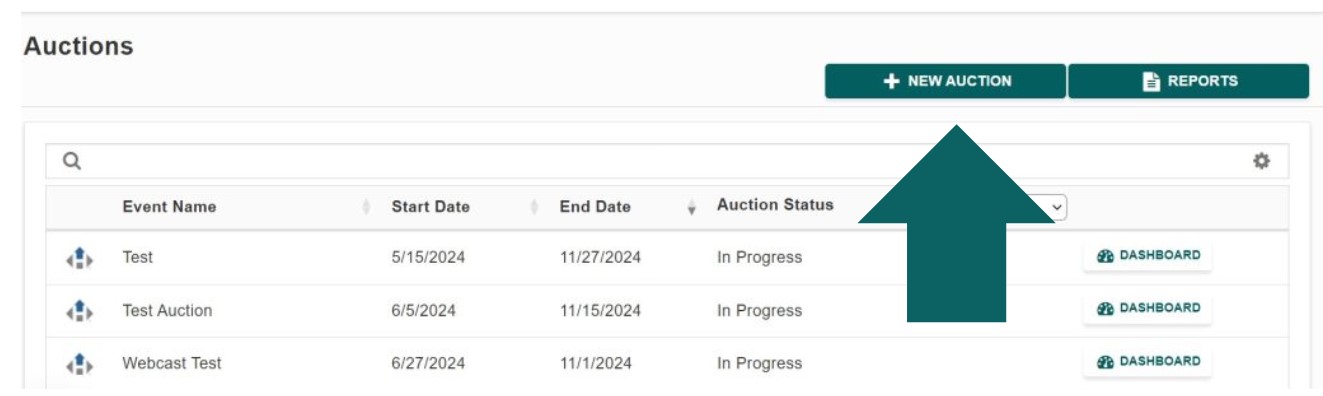Open Dashboard for Test Auction
1323x396 pixels.
(1147, 309)
